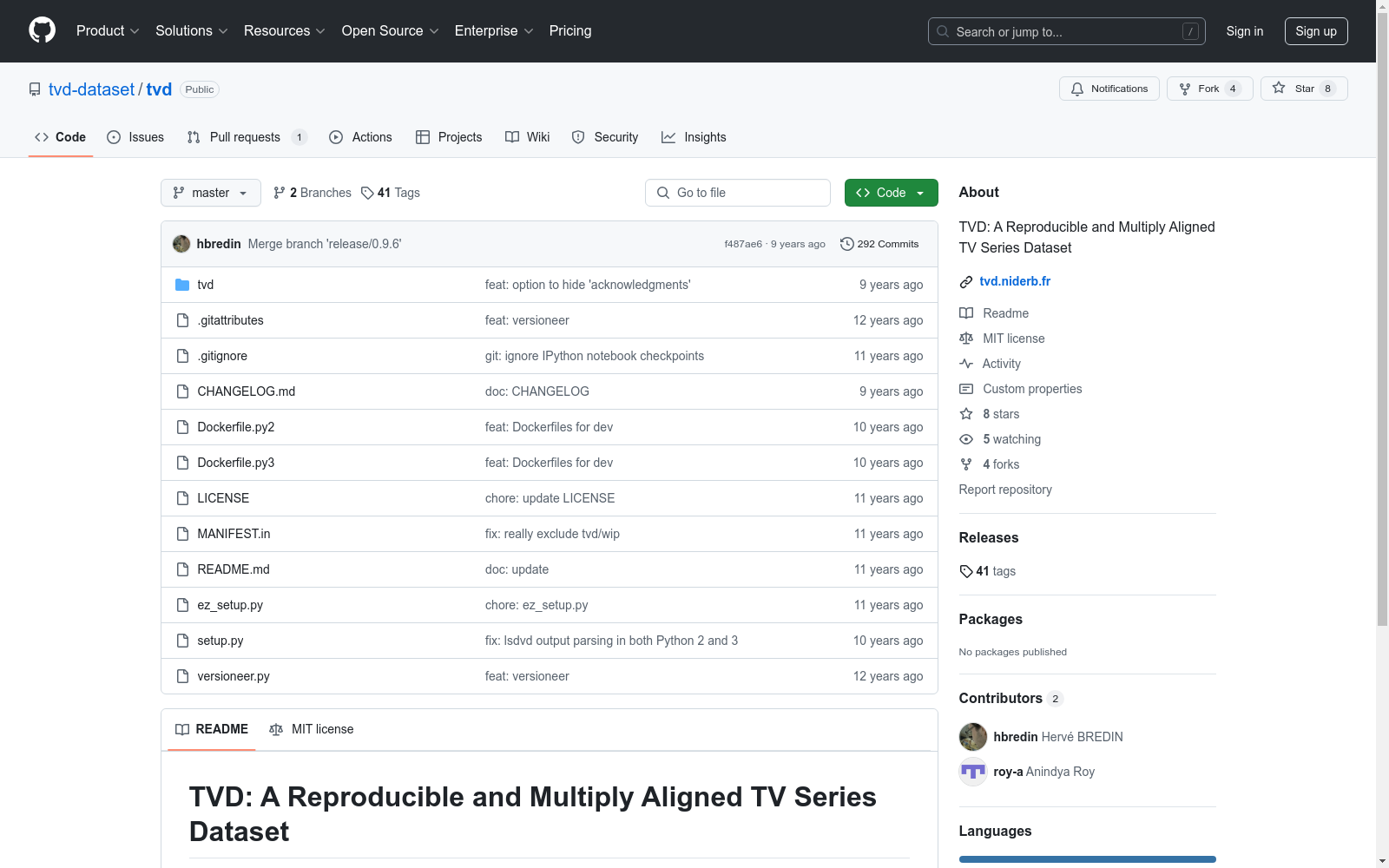Click the notification bell icon
The width and height of the screenshot is (1389, 868).
pyautogui.click(x=1077, y=89)
